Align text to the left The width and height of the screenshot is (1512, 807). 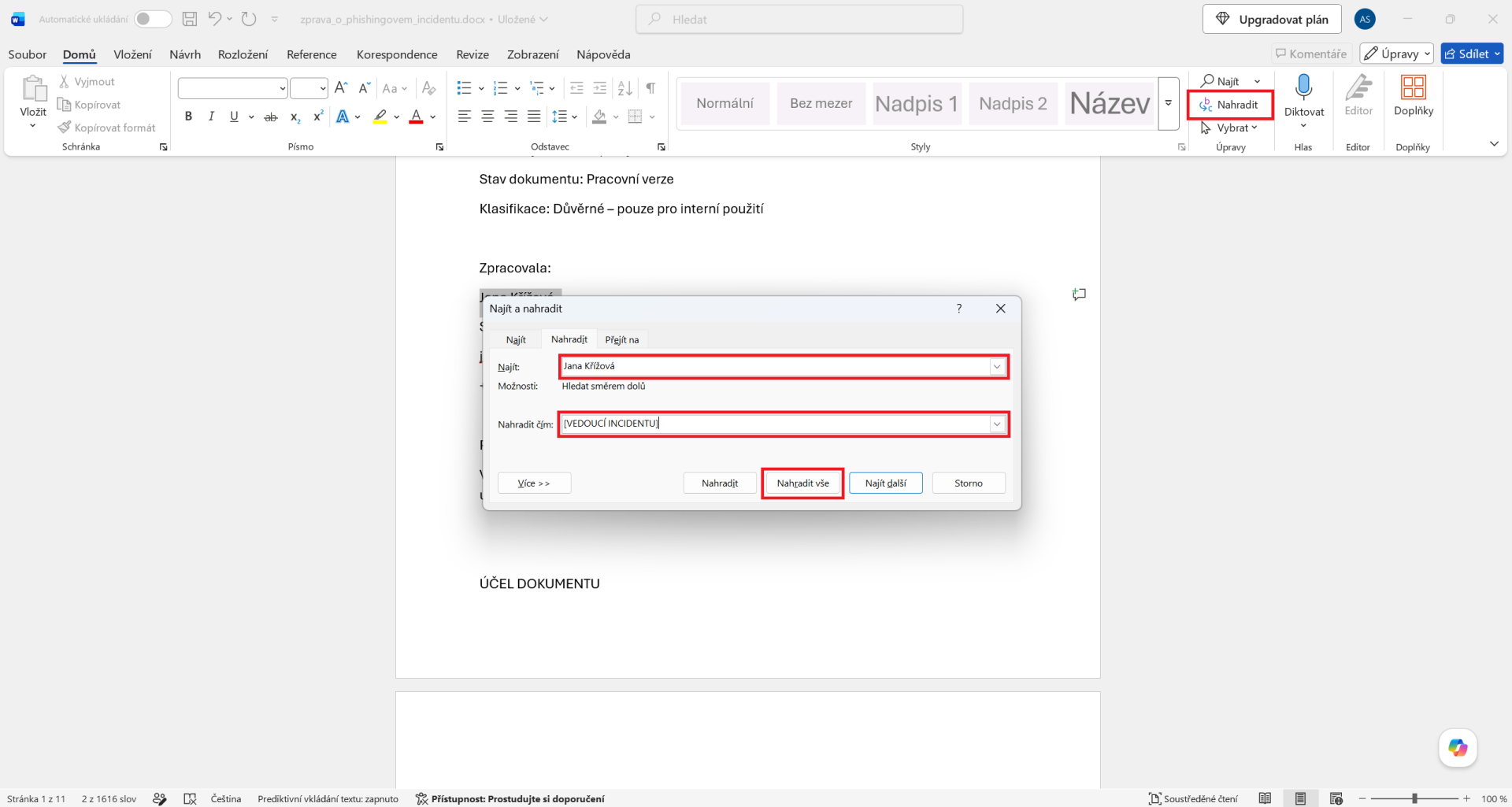465,117
